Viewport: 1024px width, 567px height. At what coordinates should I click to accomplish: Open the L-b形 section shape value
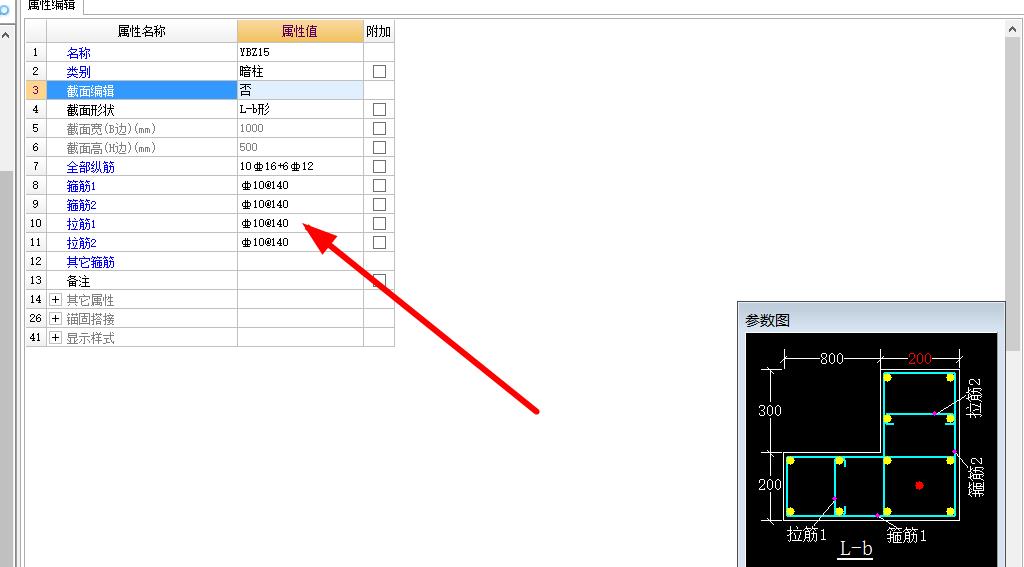coord(300,109)
